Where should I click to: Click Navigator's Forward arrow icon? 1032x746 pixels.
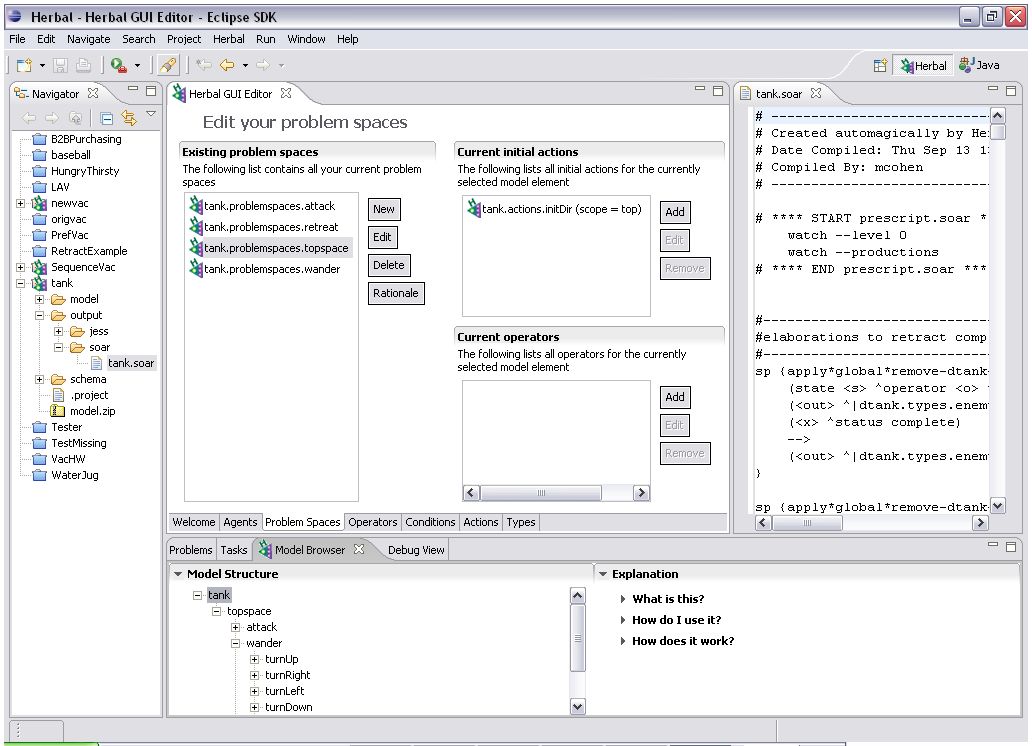52,118
